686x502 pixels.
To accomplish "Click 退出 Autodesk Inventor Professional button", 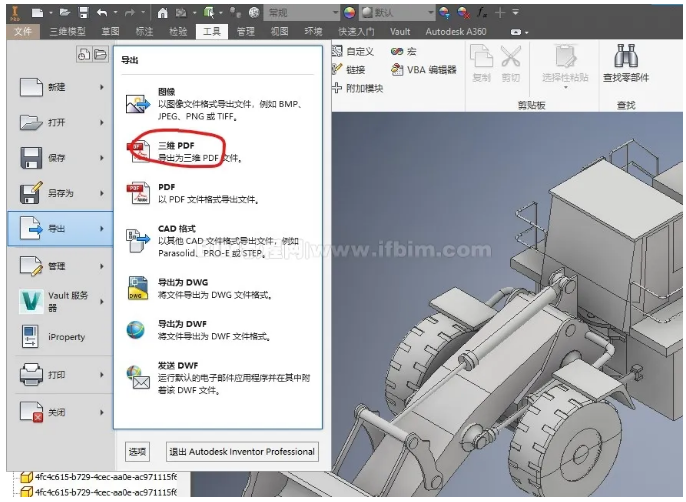I will tap(242, 452).
